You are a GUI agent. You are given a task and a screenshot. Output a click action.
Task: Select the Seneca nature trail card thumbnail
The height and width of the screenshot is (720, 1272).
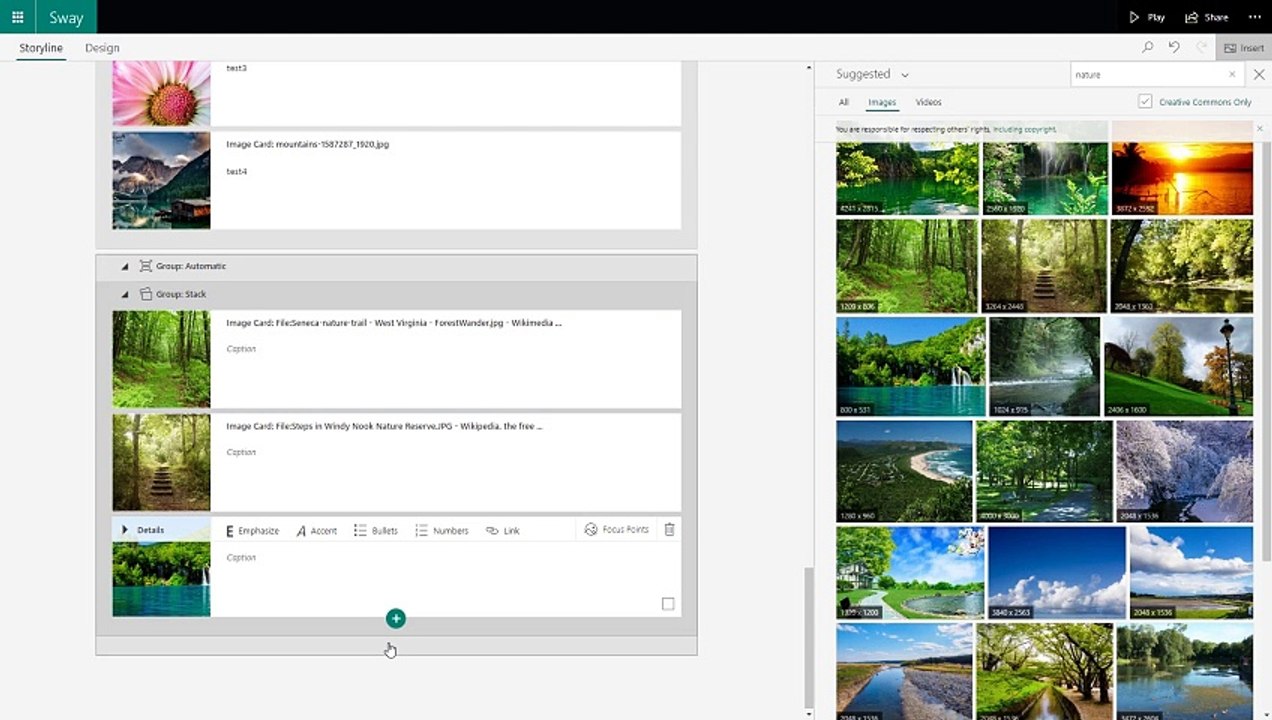[x=161, y=358]
